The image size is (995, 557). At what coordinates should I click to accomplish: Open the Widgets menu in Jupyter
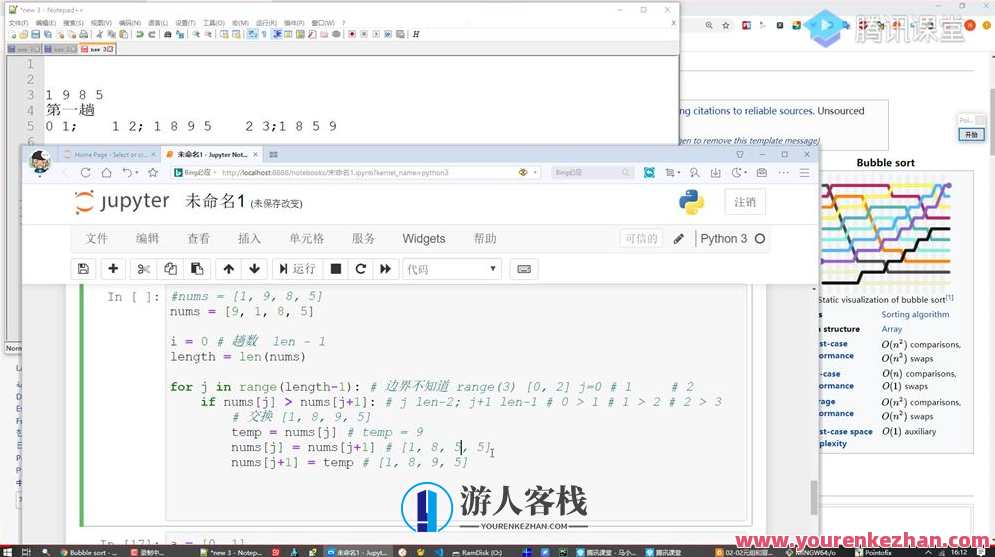click(x=424, y=239)
